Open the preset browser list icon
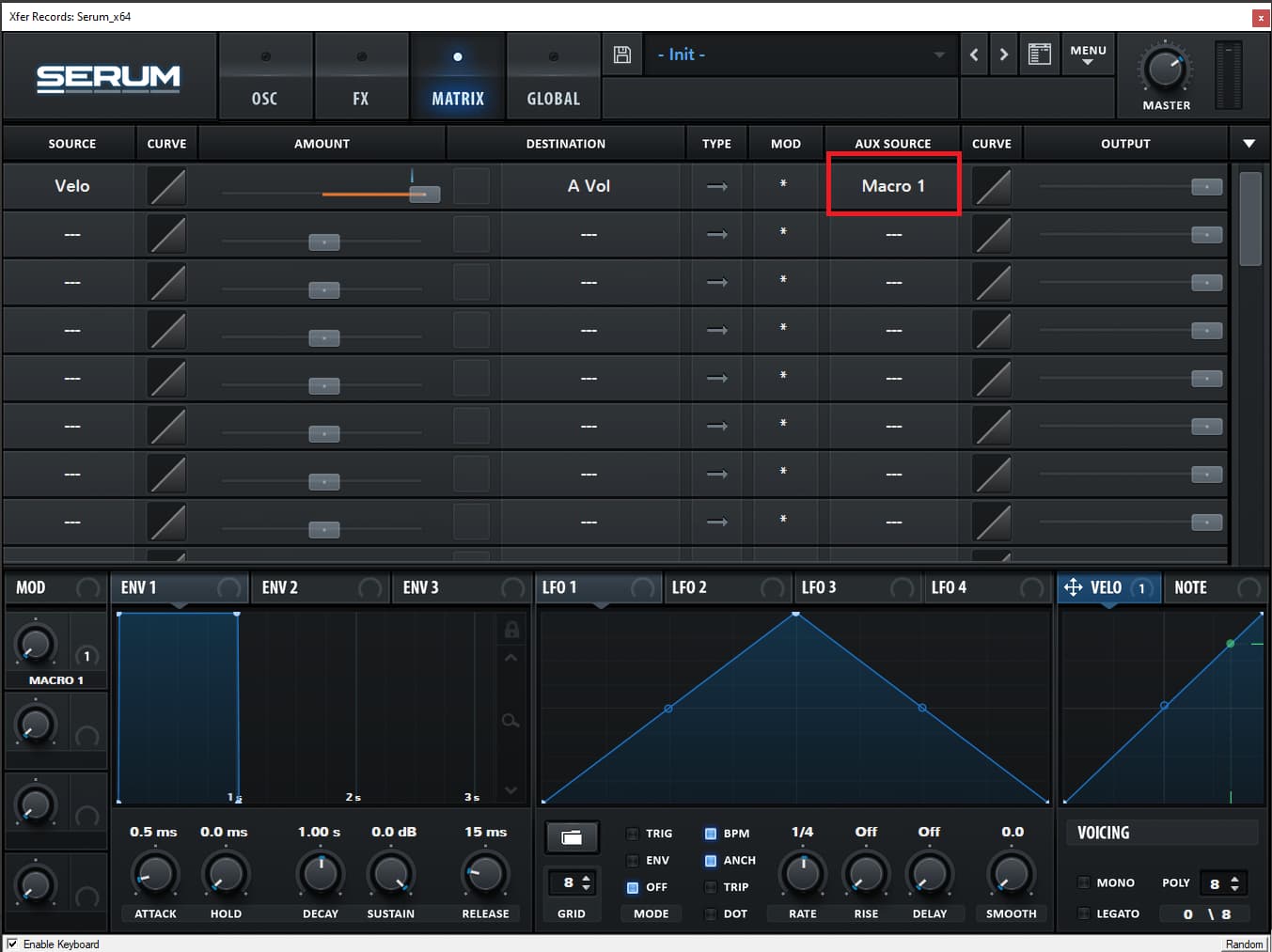This screenshot has height=952, width=1272. pos(1039,55)
